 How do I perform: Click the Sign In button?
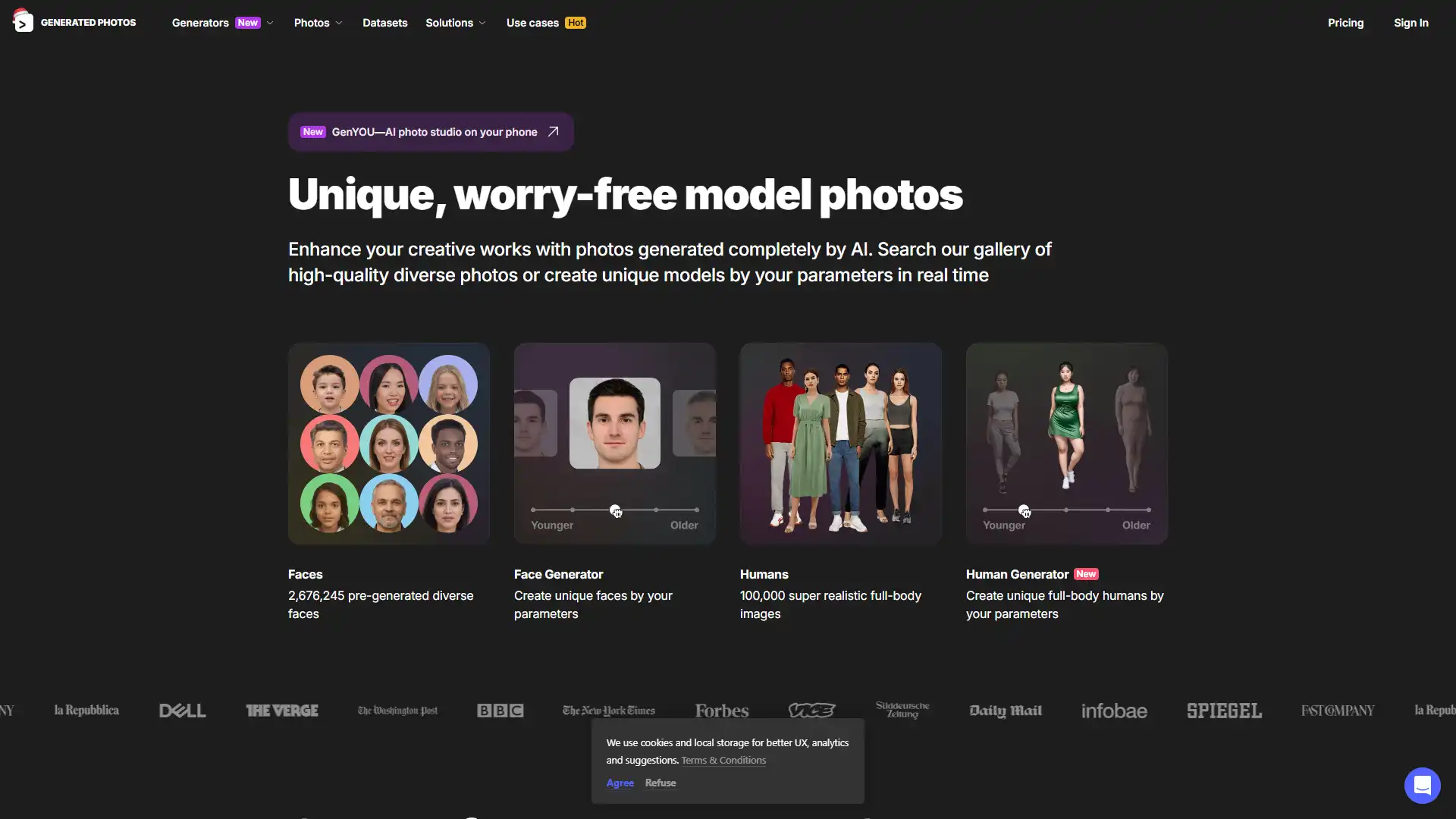(1411, 22)
